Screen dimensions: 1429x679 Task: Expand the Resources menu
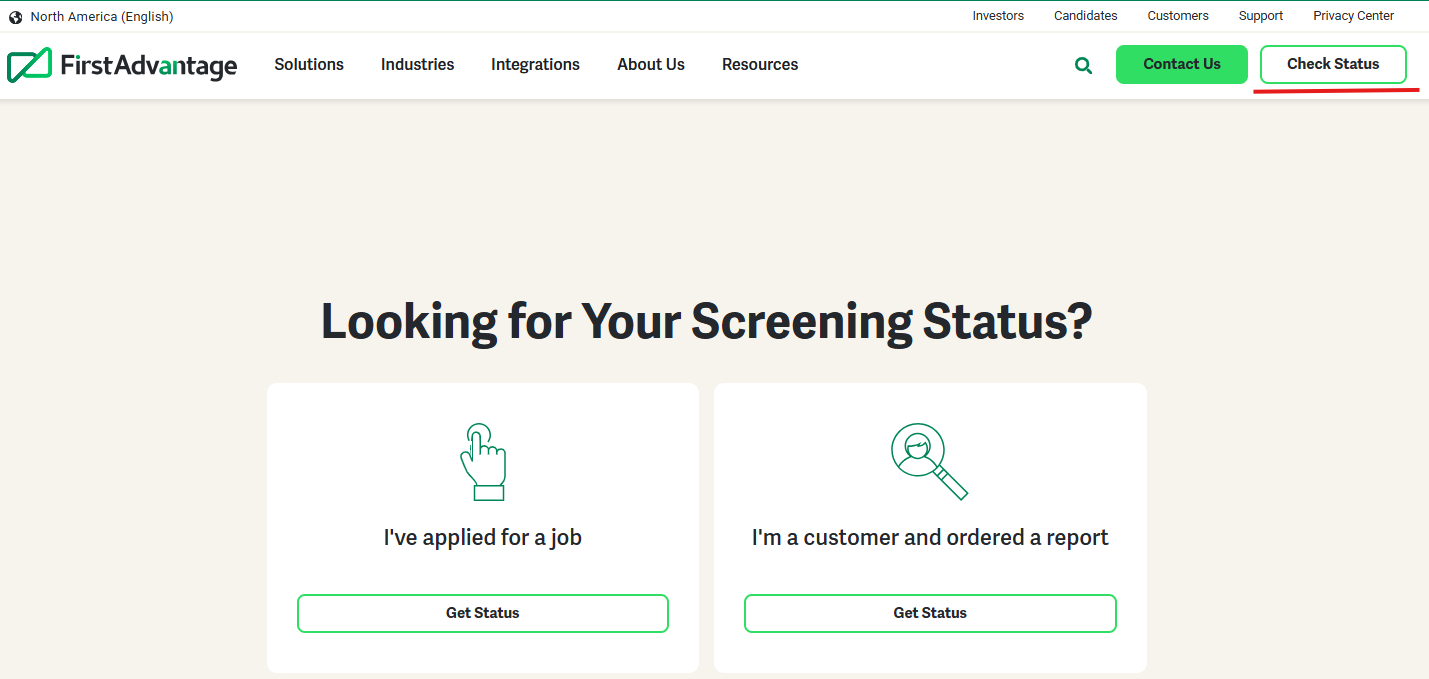tap(760, 65)
